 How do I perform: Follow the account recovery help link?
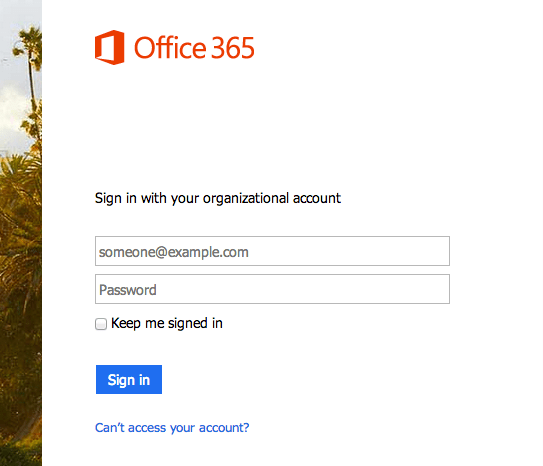tap(172, 428)
